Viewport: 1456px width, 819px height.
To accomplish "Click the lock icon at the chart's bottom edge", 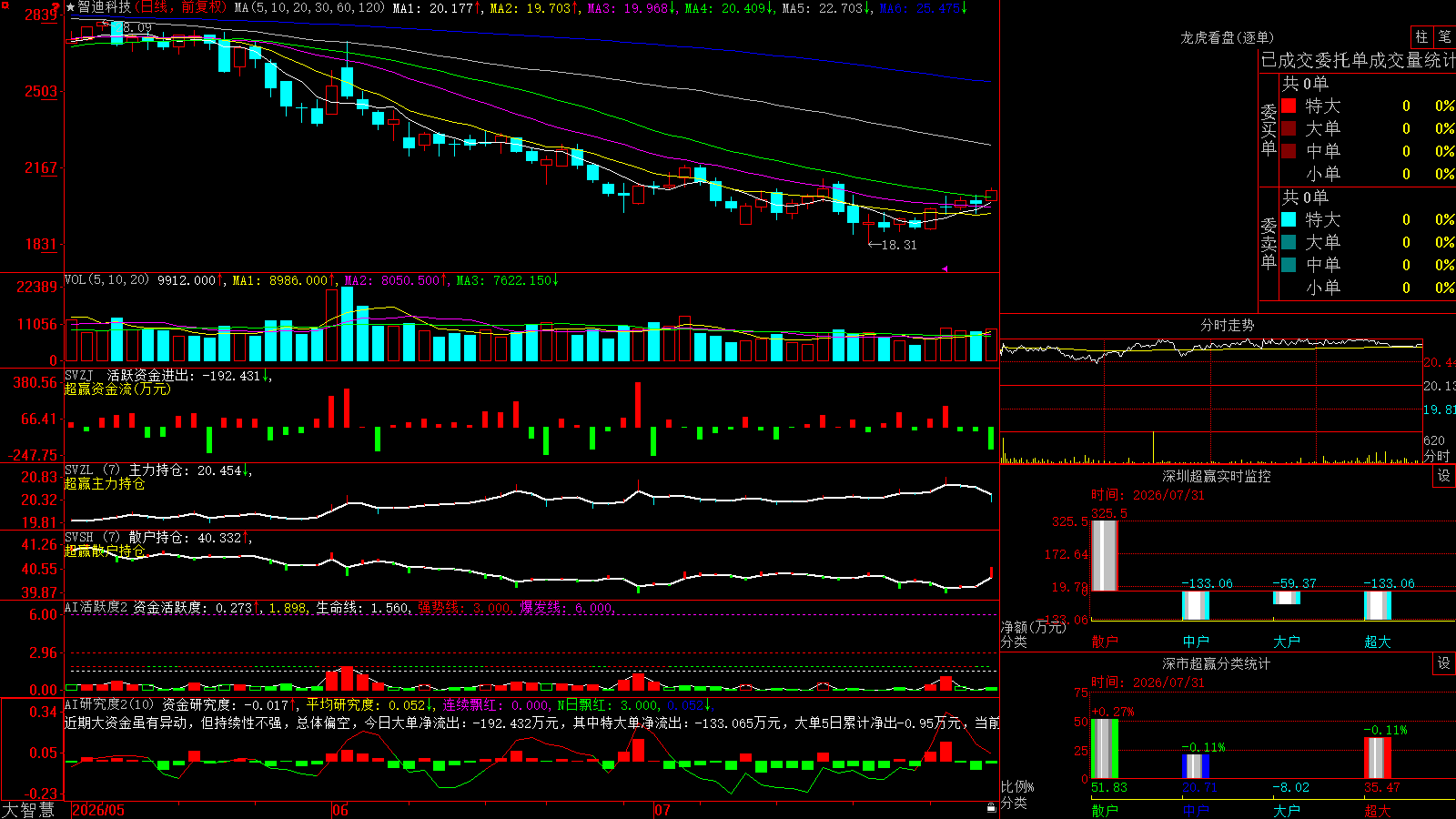I will click(992, 807).
